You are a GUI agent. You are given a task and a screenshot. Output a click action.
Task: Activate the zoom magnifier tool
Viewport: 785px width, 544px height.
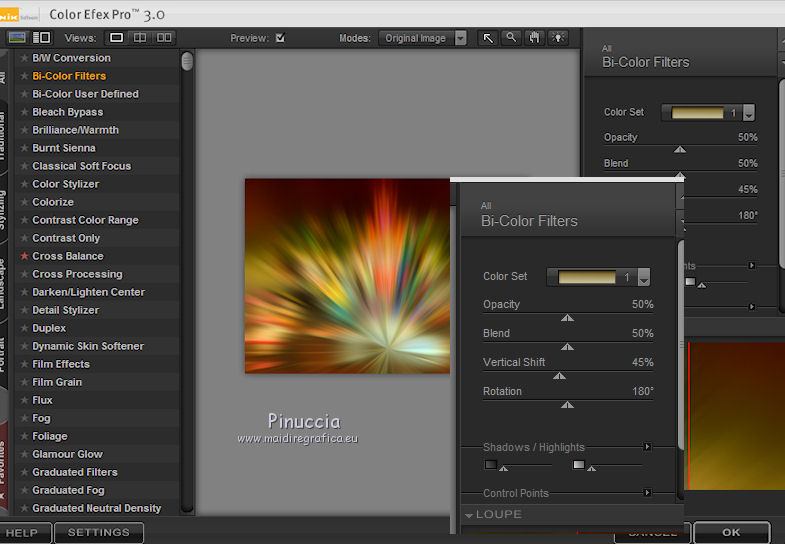pos(511,38)
